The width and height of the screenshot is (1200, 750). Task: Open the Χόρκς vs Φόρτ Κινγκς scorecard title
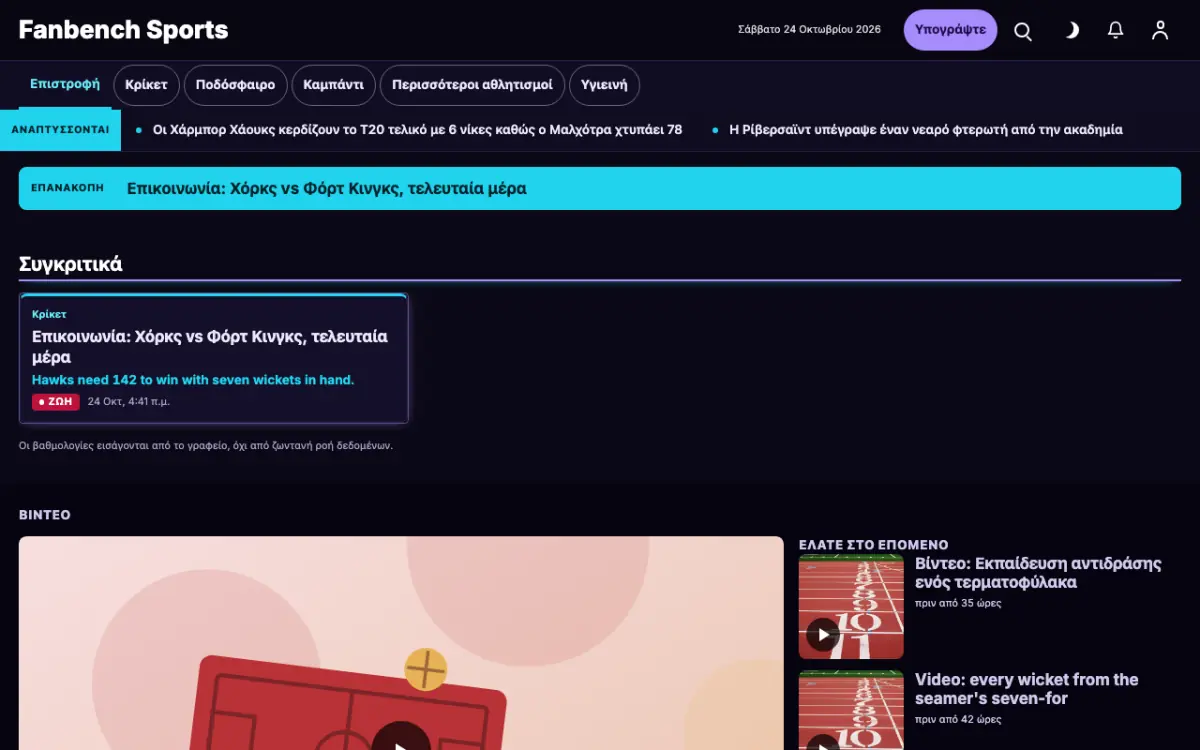210,346
